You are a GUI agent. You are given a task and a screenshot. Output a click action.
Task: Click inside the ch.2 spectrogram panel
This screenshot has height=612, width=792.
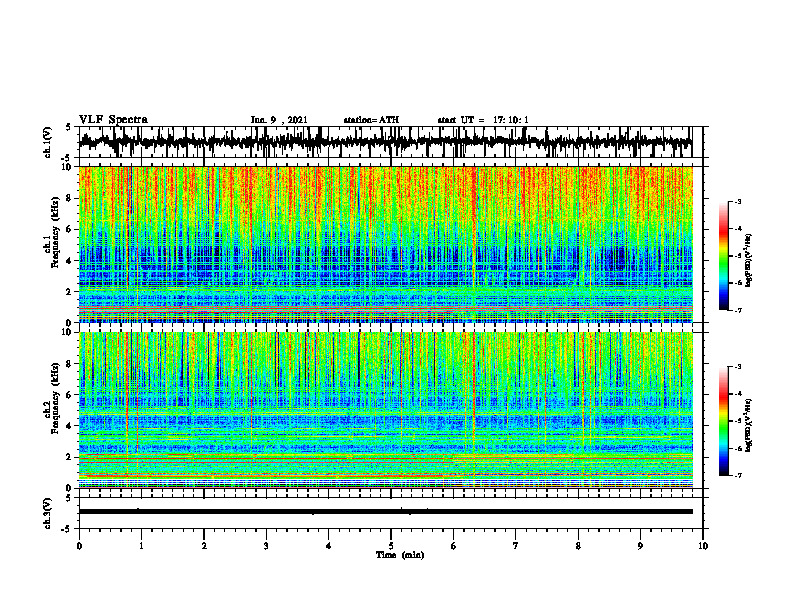click(x=385, y=410)
